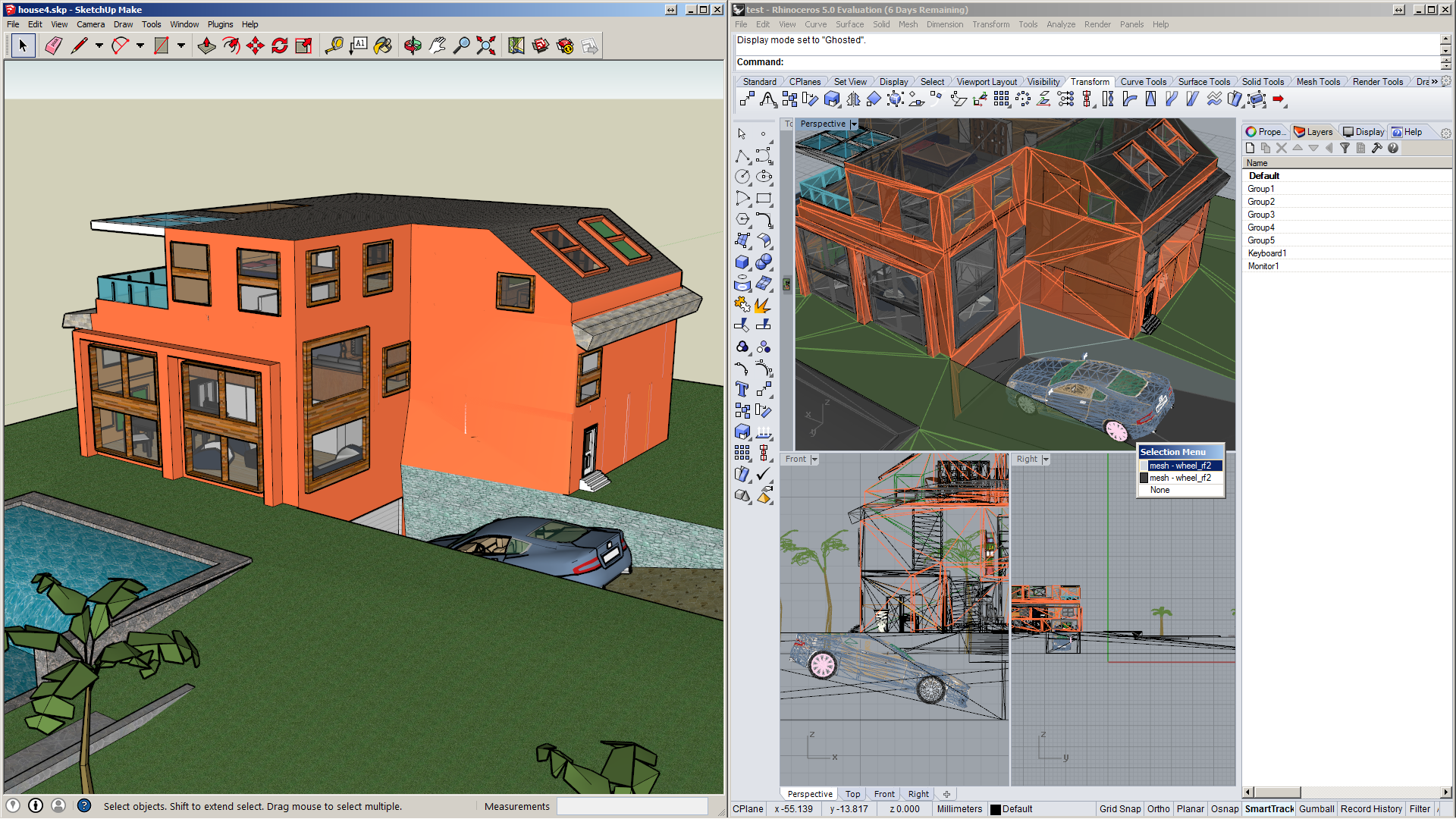
Task: Open SketchUp Camera menu
Action: tap(90, 24)
